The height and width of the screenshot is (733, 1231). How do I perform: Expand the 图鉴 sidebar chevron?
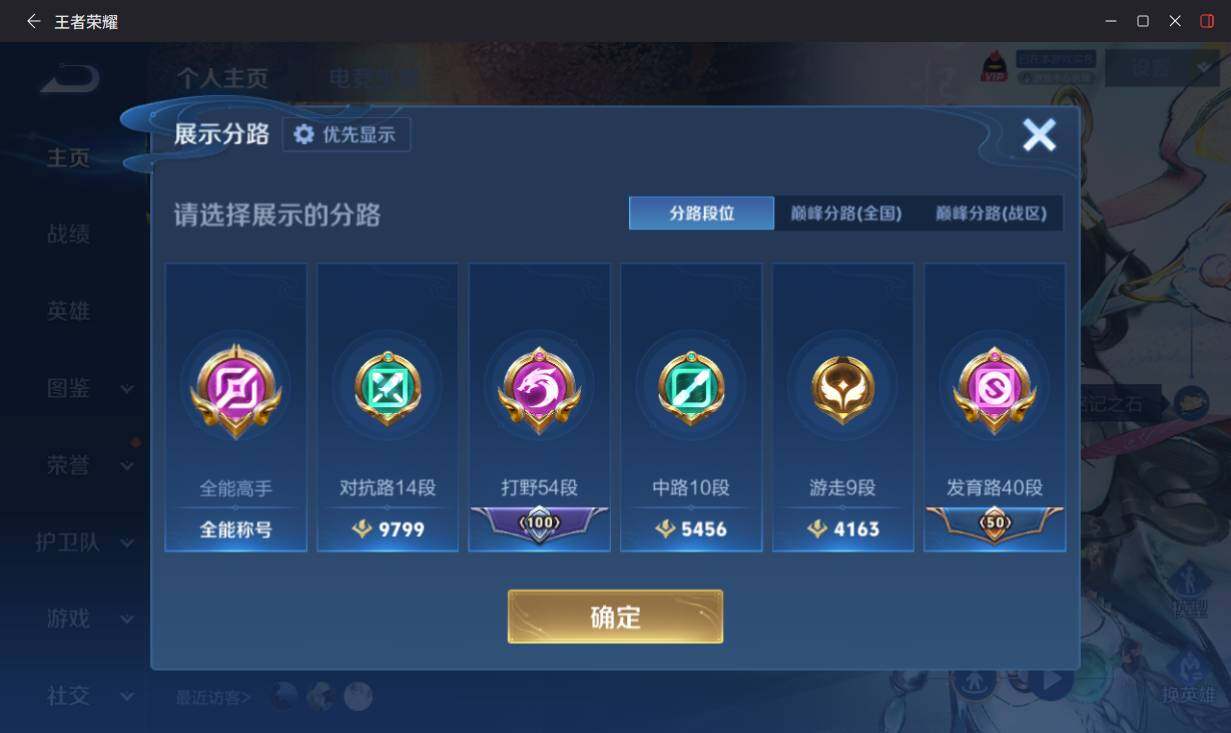point(127,388)
